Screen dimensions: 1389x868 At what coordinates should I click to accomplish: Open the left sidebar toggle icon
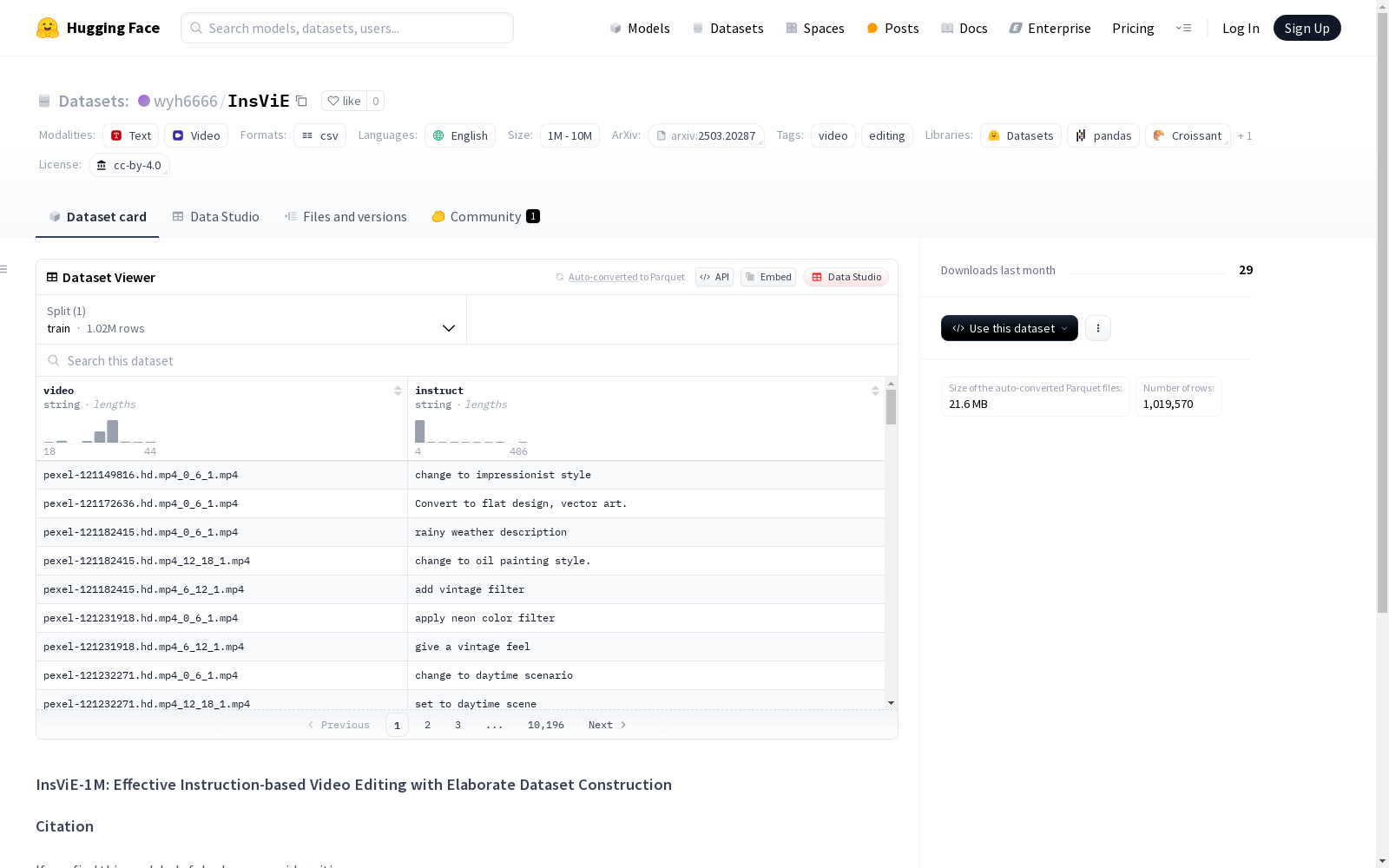[x=3, y=269]
